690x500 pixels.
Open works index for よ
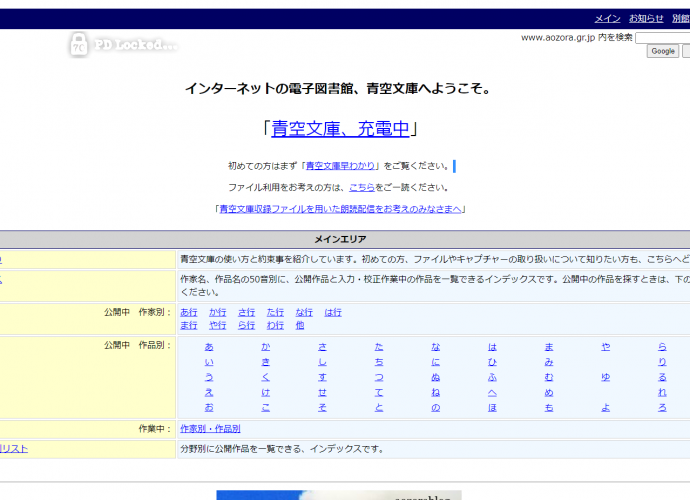pyautogui.click(x=606, y=408)
